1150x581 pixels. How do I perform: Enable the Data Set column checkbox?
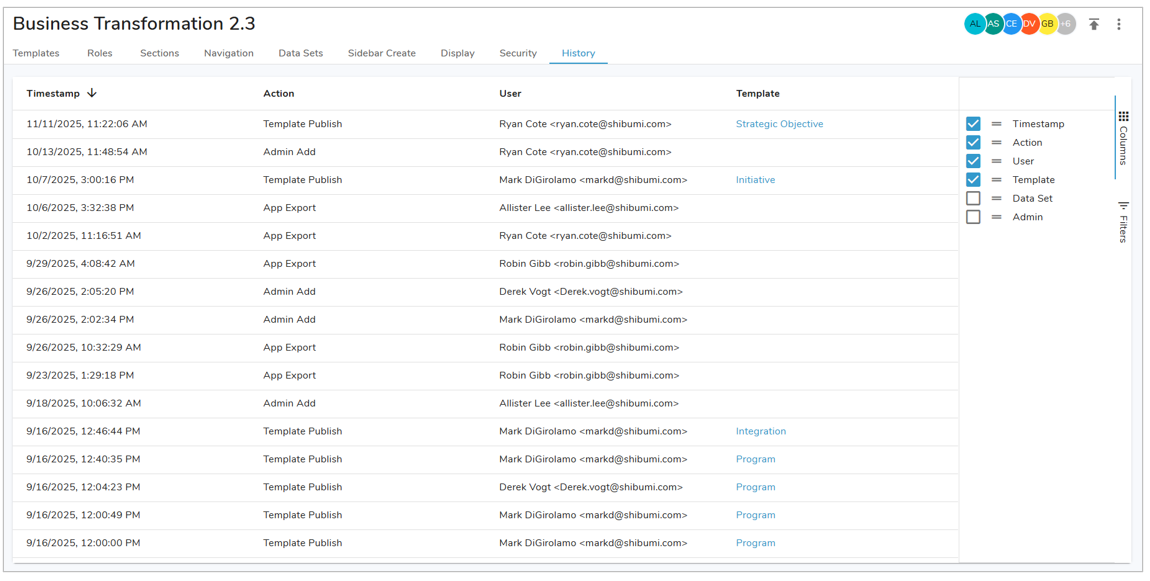973,199
